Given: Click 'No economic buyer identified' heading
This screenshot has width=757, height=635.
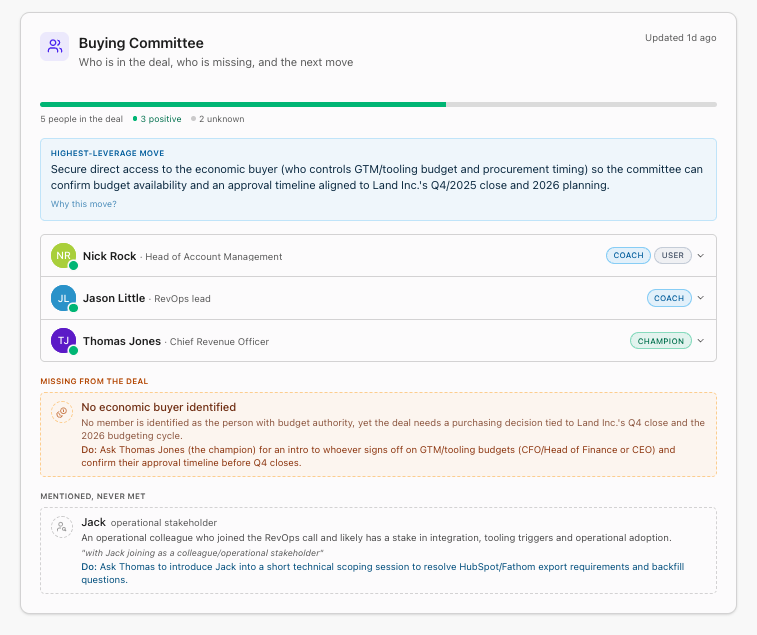Looking at the screenshot, I should [158, 407].
